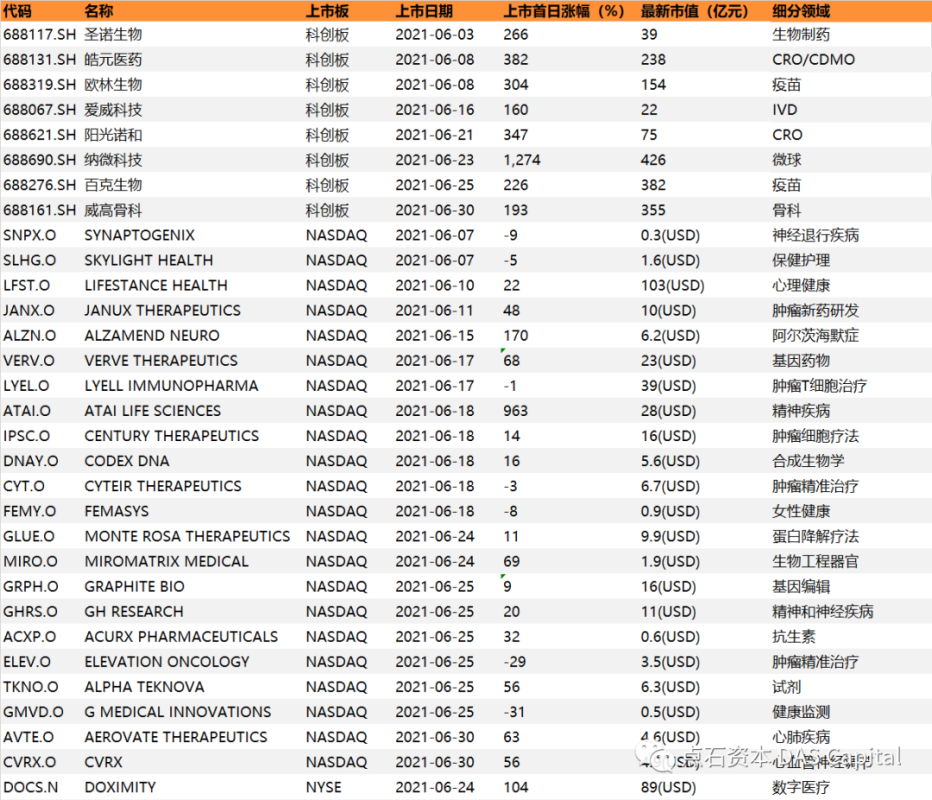Select the name ALPHA TEKNOVA
The image size is (932, 800).
(144, 687)
